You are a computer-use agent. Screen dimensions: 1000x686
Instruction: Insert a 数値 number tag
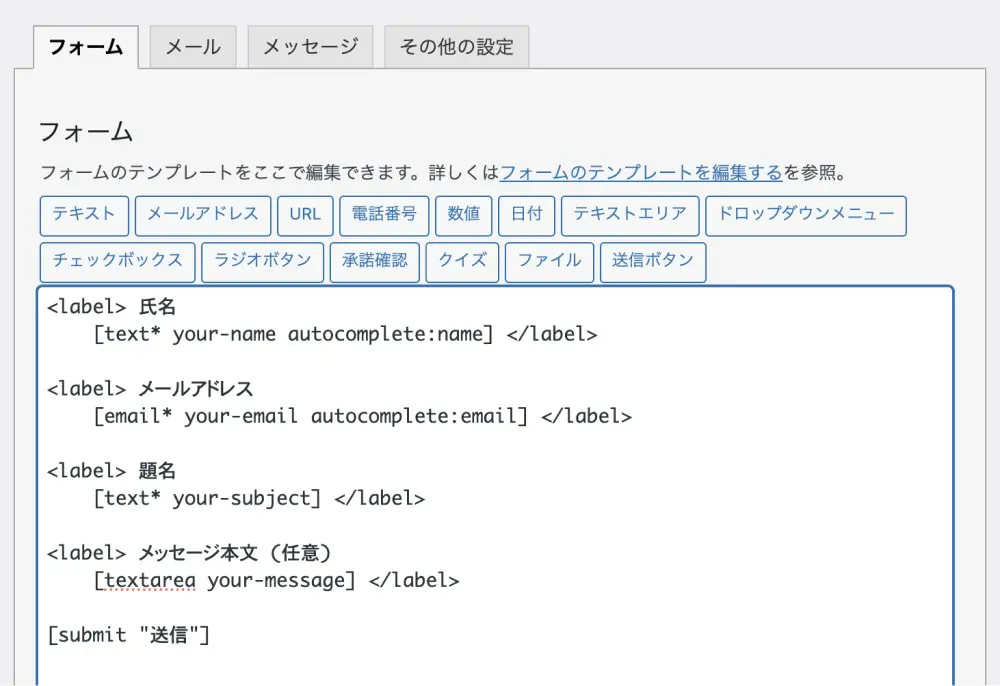coord(464,215)
